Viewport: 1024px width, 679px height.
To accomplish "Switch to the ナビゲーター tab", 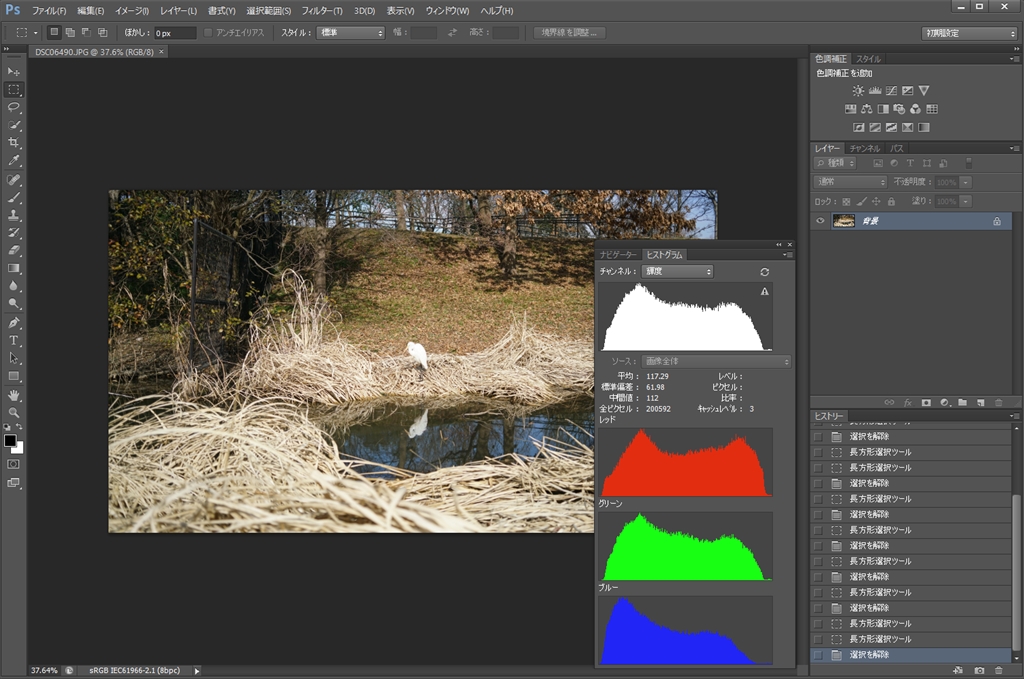I will tap(617, 255).
